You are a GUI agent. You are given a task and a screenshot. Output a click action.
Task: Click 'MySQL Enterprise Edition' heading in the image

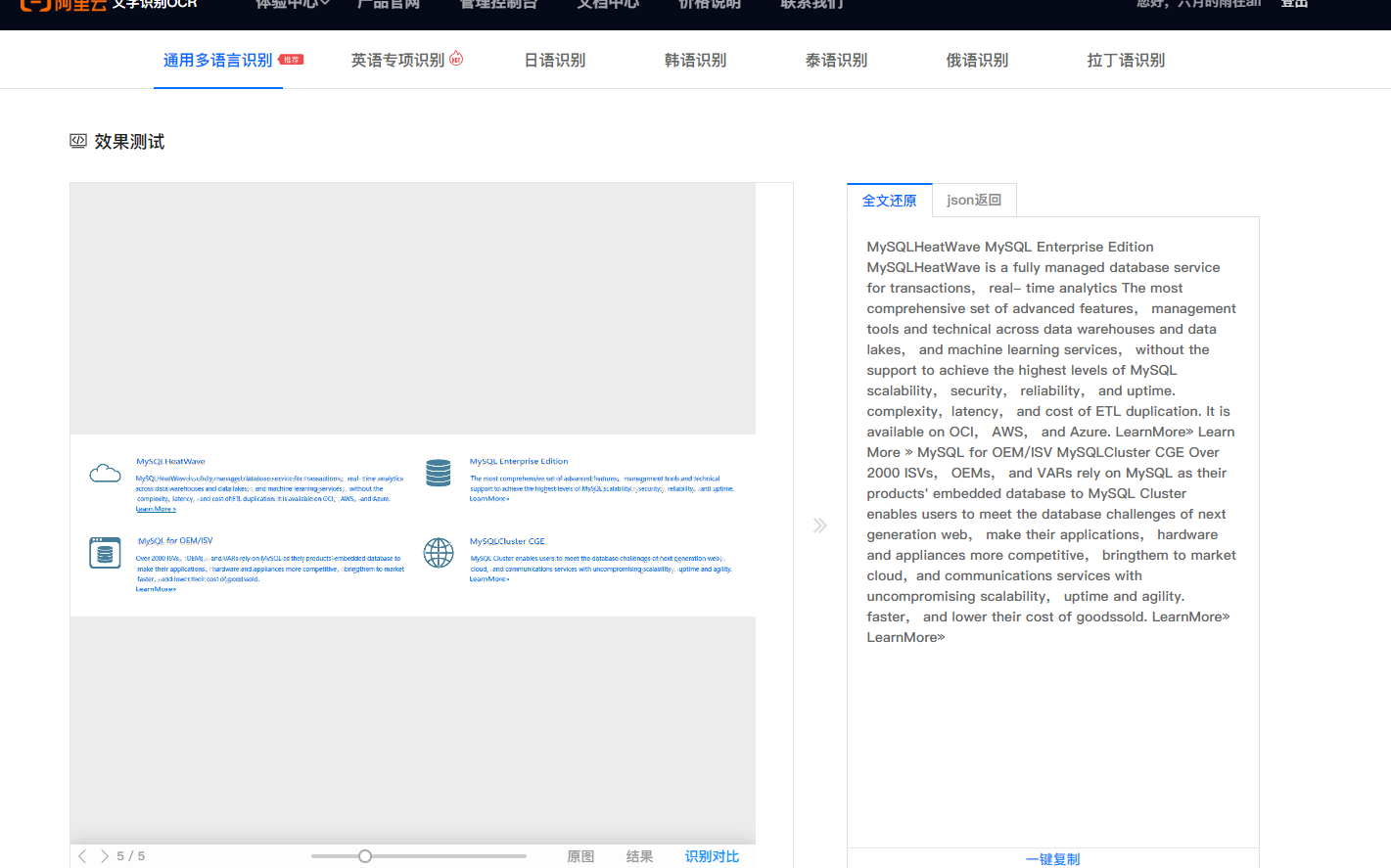(519, 461)
